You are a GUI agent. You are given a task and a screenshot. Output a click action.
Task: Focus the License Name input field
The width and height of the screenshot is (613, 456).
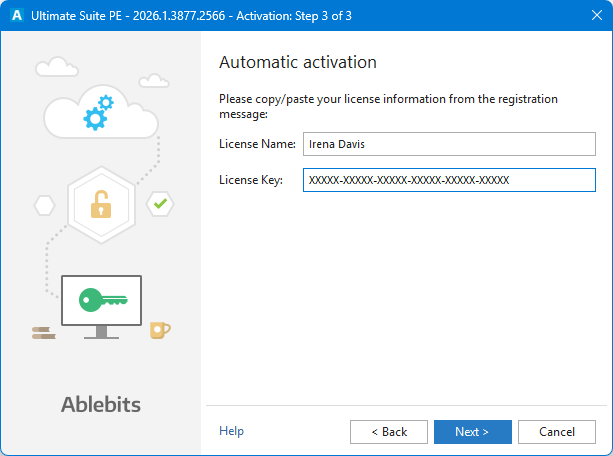449,144
